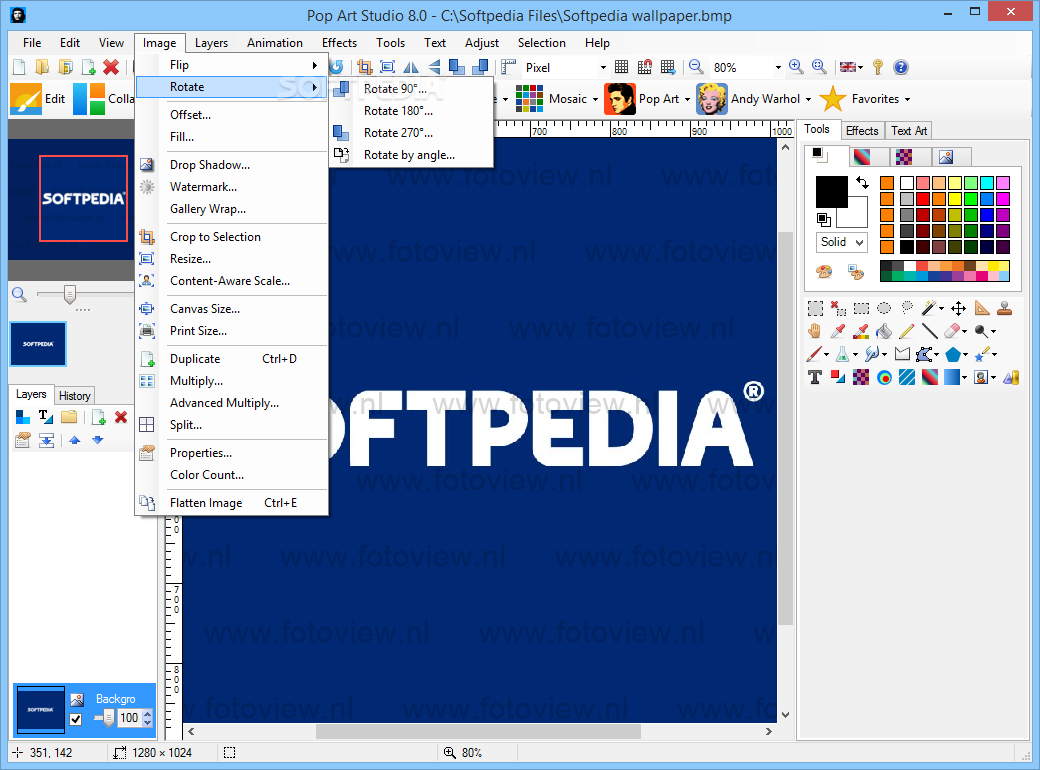Screen dimensions: 1040x770
Task: Toggle Background layer visibility checkbox
Action: pyautogui.click(x=76, y=720)
